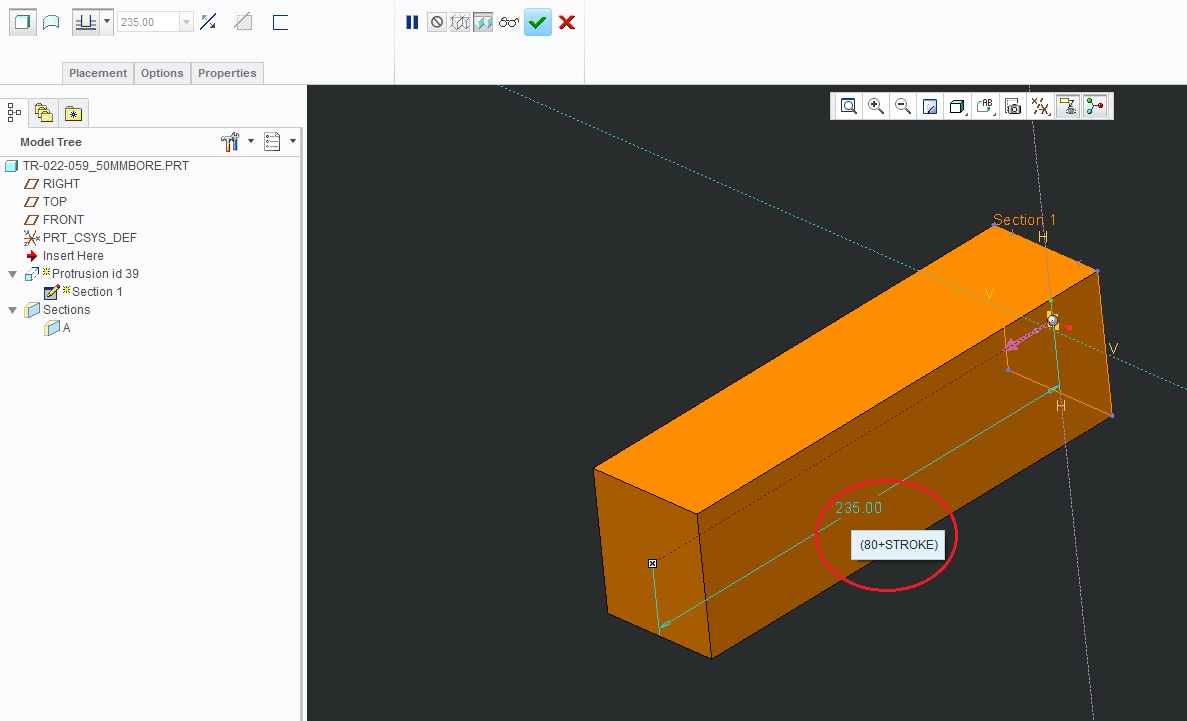The image size is (1187, 721).
Task: Switch to the Options tab
Action: coord(161,72)
